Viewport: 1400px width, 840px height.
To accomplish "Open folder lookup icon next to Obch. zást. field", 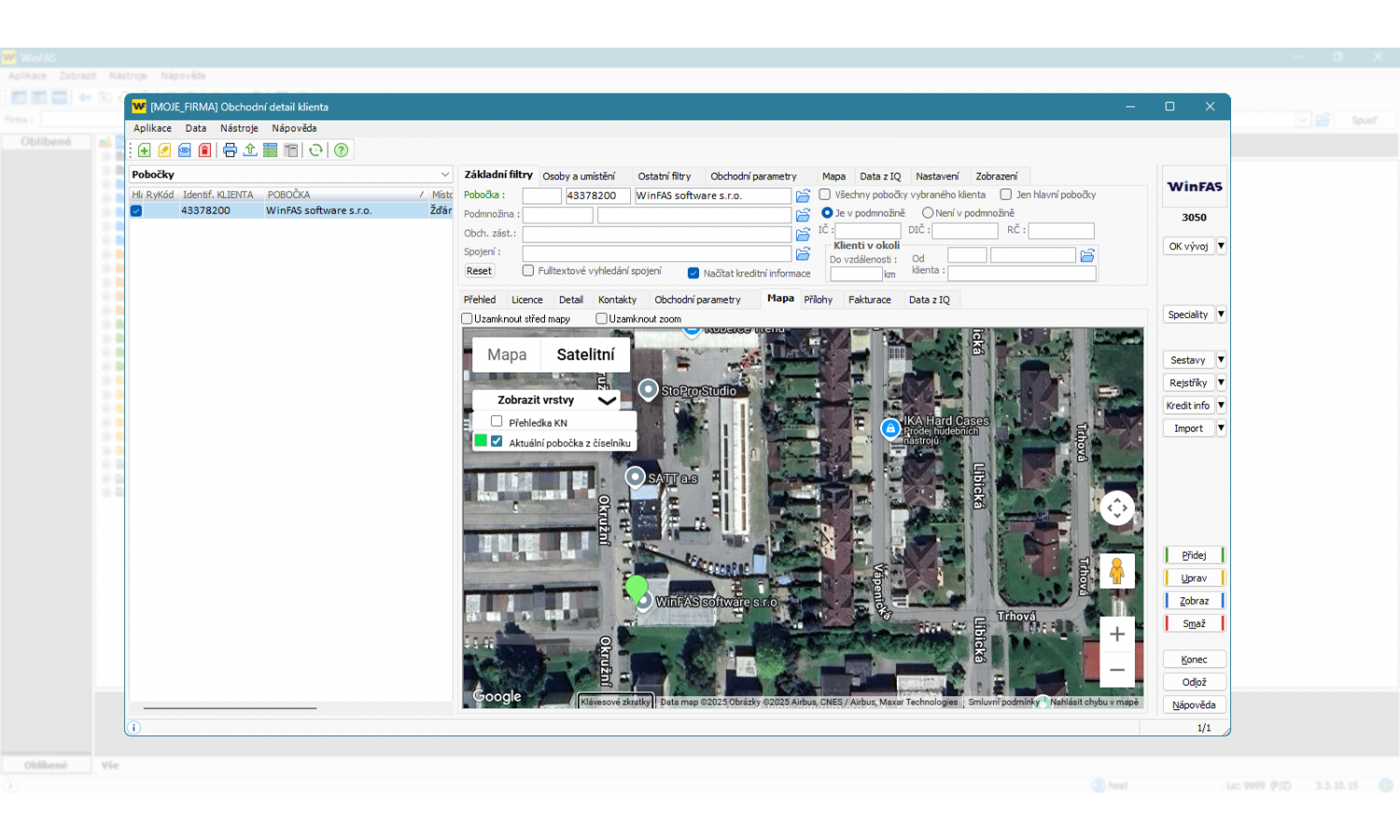I will (803, 234).
